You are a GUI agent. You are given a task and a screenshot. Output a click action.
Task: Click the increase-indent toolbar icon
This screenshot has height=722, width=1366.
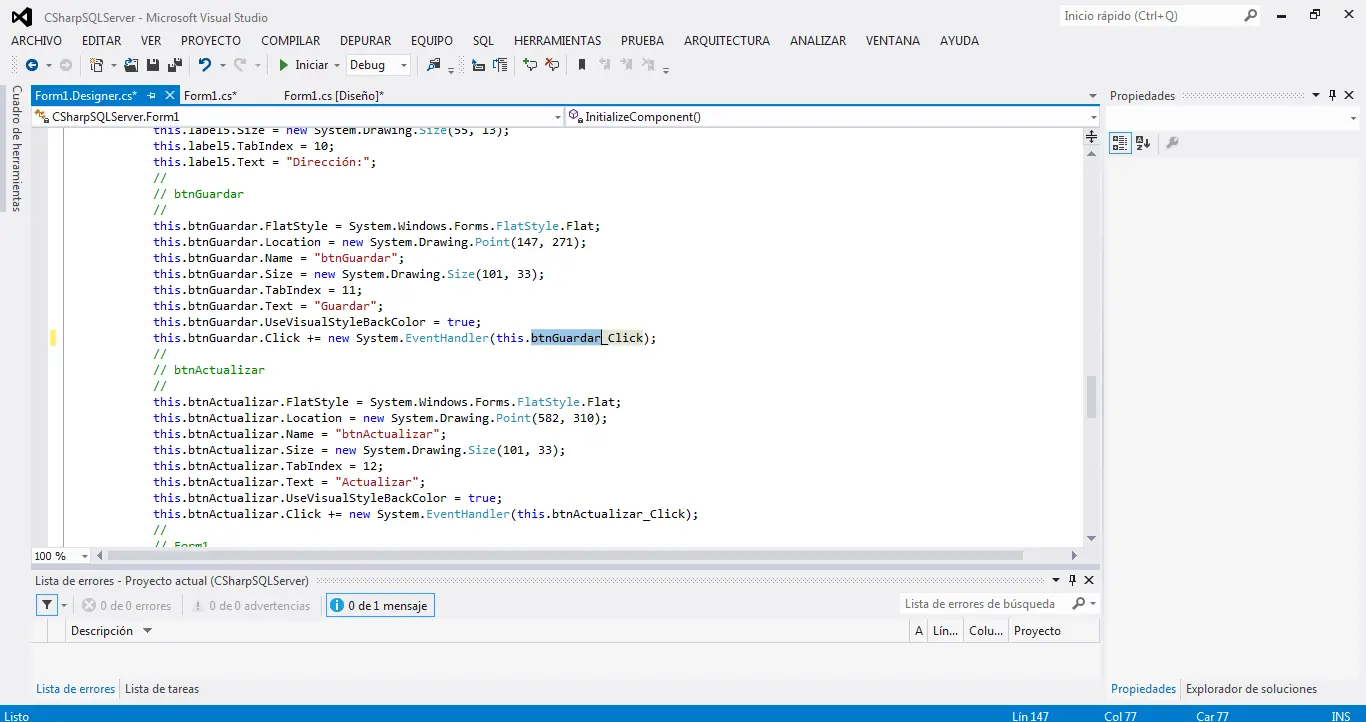click(500, 65)
